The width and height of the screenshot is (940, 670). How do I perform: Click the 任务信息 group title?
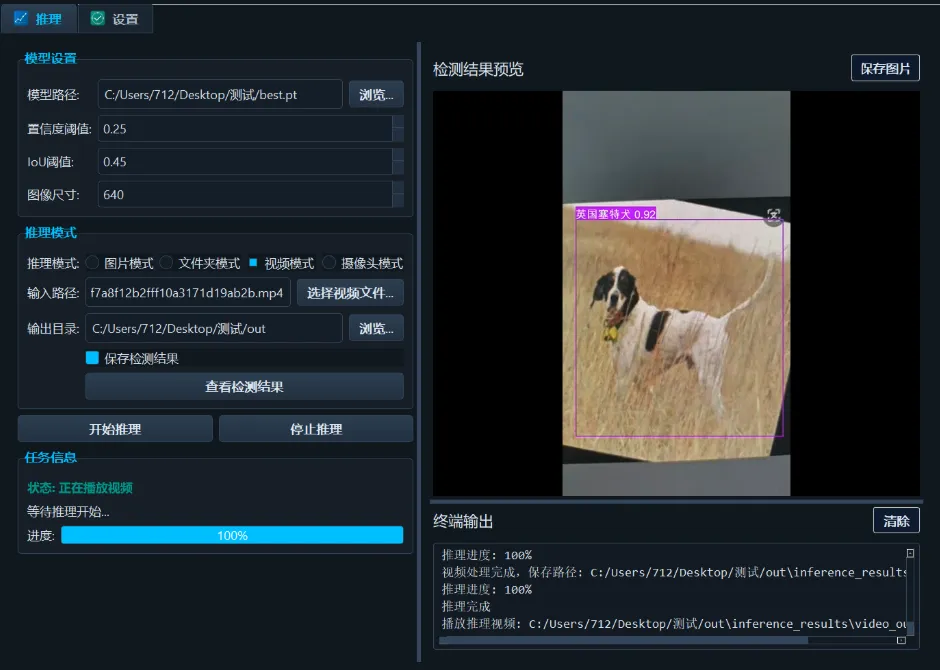coord(50,457)
